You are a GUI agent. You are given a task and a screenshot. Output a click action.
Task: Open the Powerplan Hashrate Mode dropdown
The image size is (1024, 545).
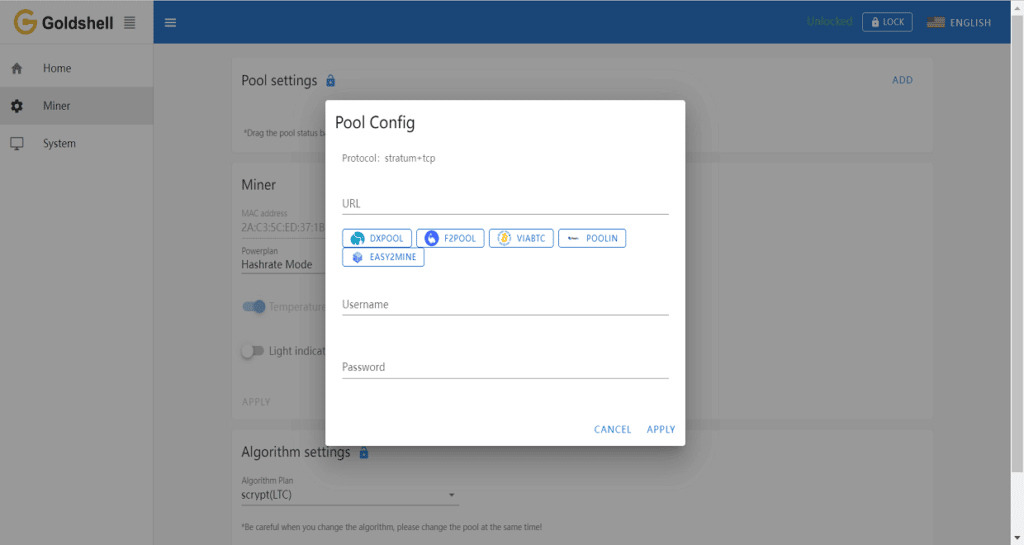(283, 264)
